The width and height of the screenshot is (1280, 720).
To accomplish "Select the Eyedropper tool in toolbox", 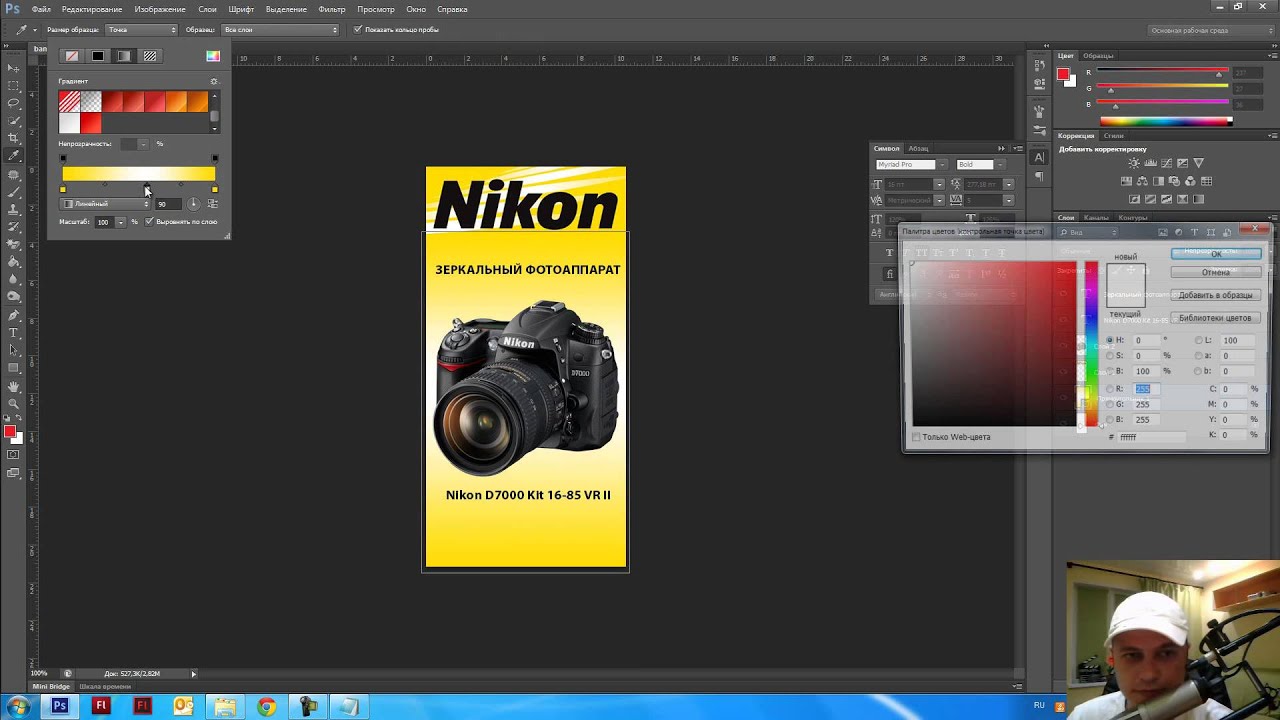I will tap(13, 156).
